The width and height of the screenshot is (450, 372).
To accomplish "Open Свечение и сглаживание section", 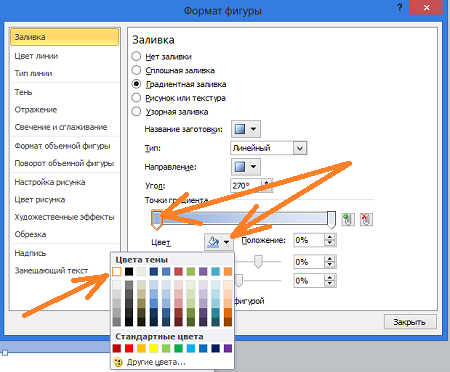I will [61, 127].
